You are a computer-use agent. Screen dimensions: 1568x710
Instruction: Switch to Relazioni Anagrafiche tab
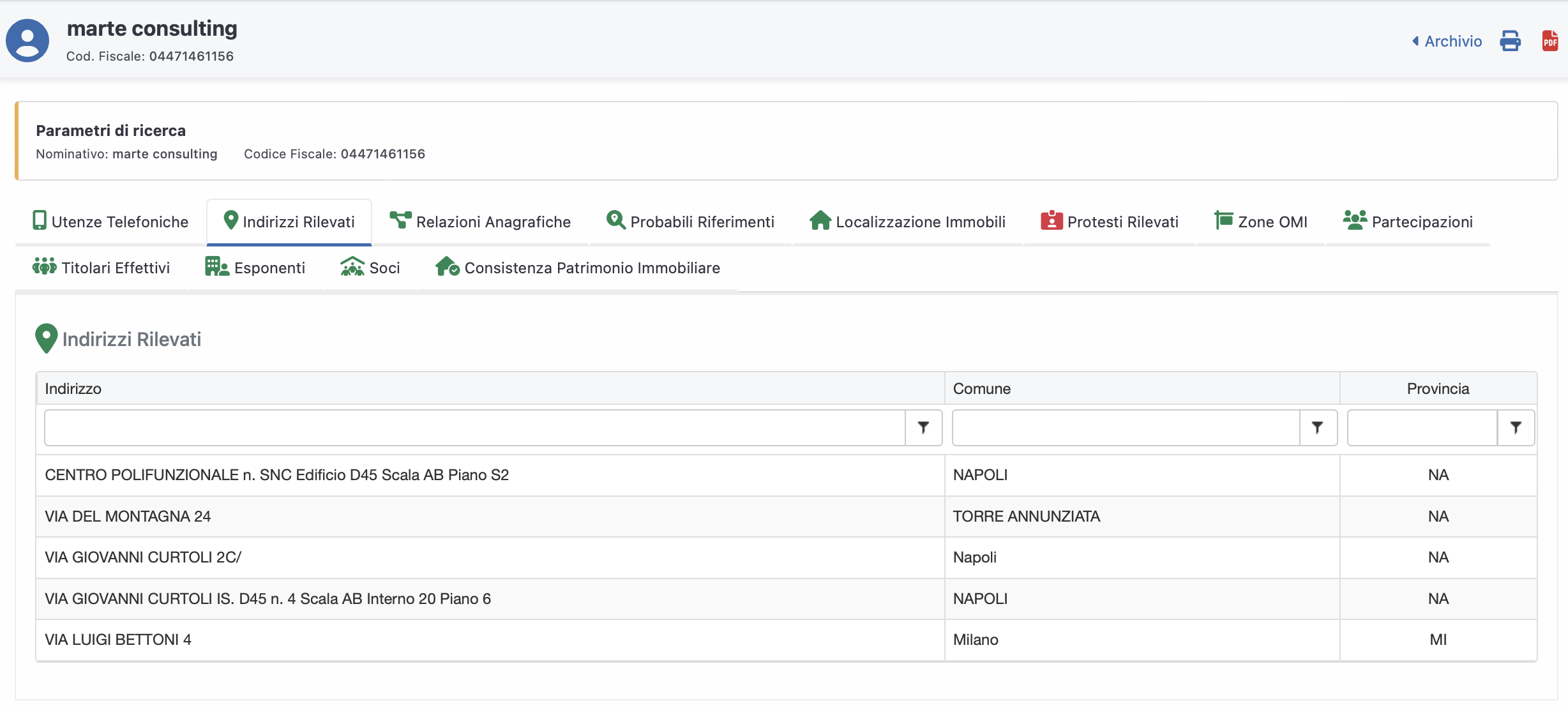(x=480, y=222)
